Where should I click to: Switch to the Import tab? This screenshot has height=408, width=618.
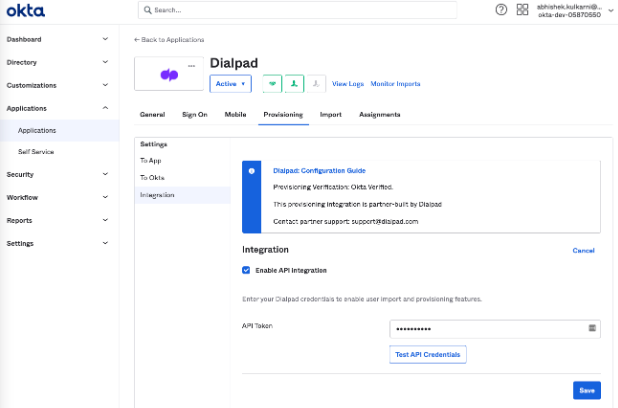[x=331, y=115]
